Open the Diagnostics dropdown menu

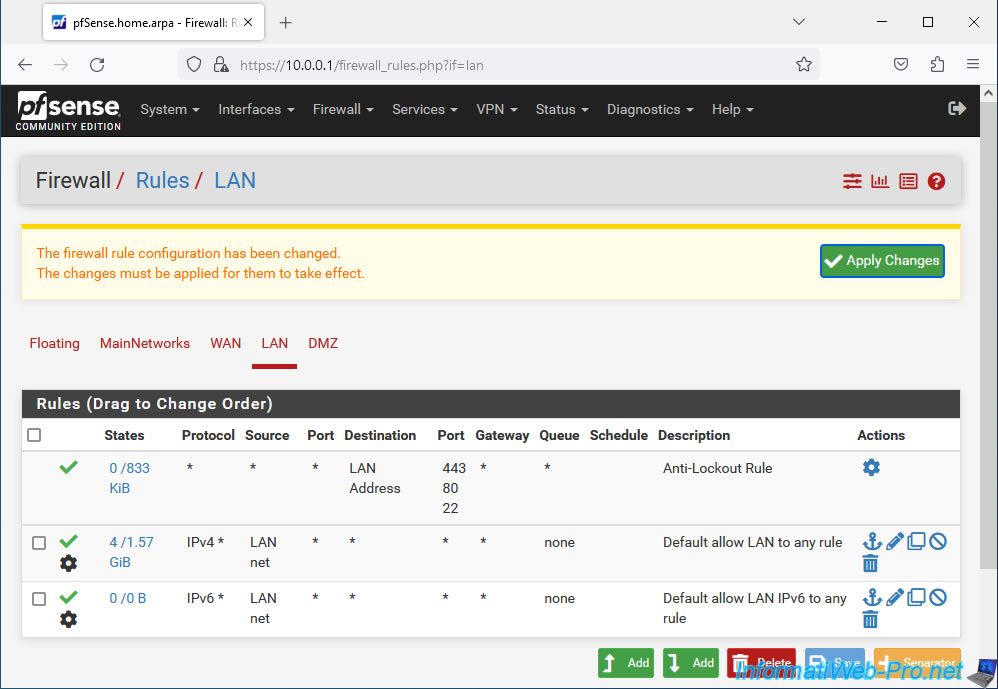(x=650, y=110)
